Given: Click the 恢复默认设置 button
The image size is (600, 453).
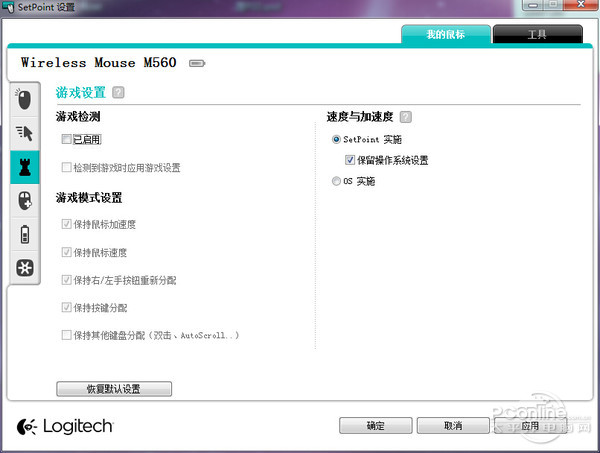Looking at the screenshot, I should (x=114, y=389).
